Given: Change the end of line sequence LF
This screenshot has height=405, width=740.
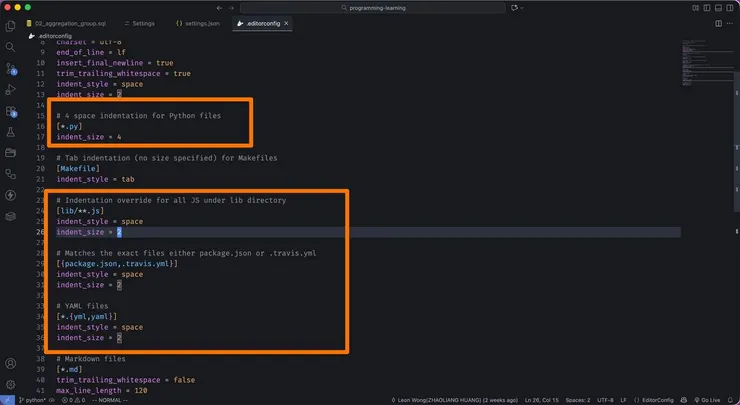Looking at the screenshot, I should [623, 400].
